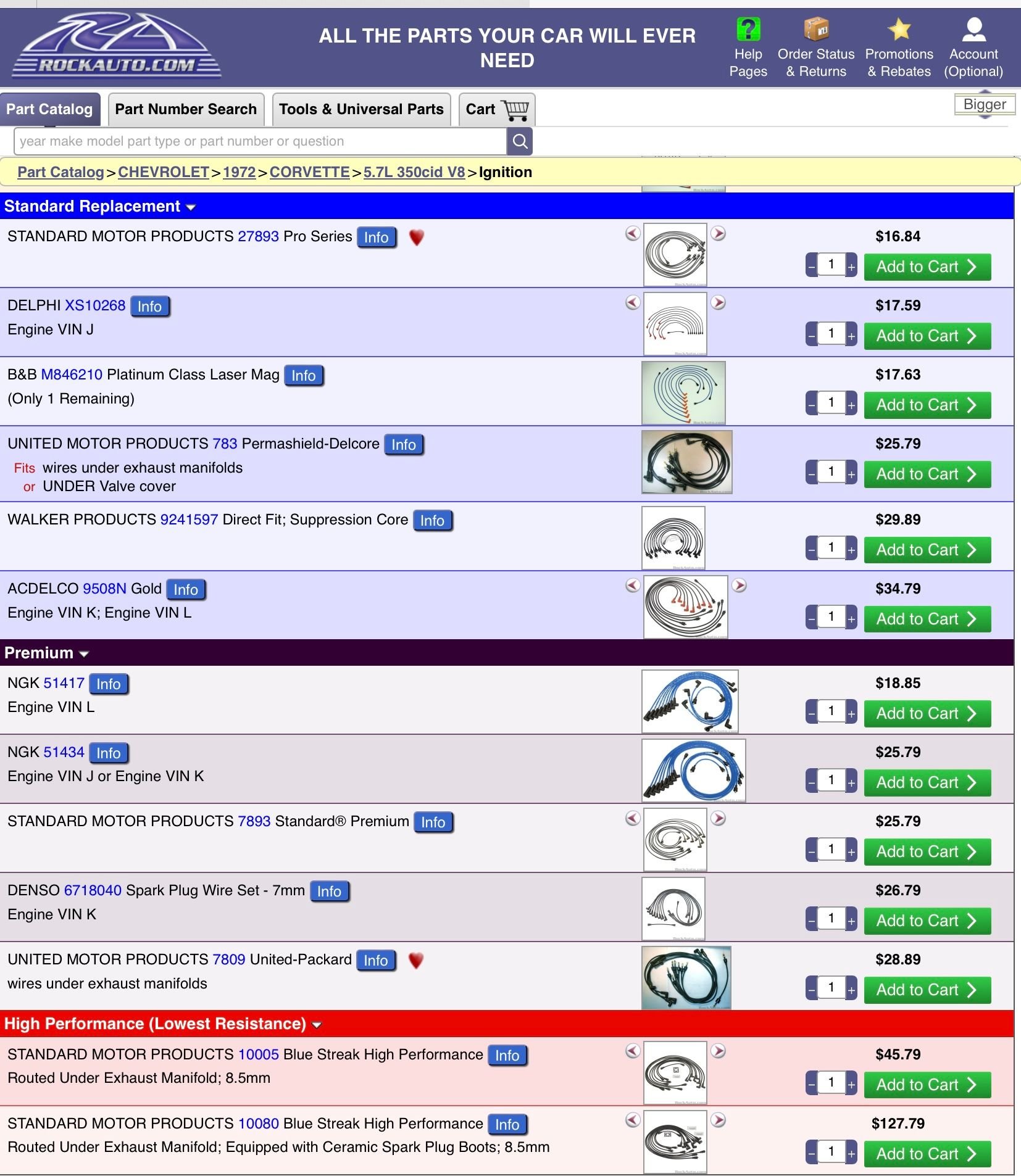Decrease quantity for Denso 6718040
The height and width of the screenshot is (1176, 1021).
coord(812,921)
